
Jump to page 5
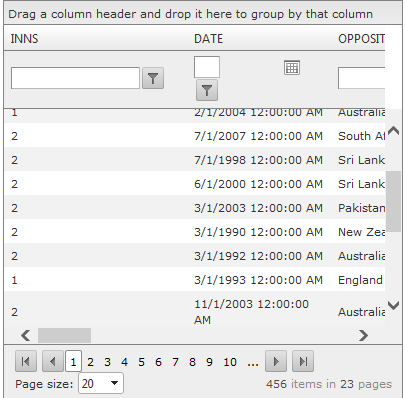tap(141, 362)
